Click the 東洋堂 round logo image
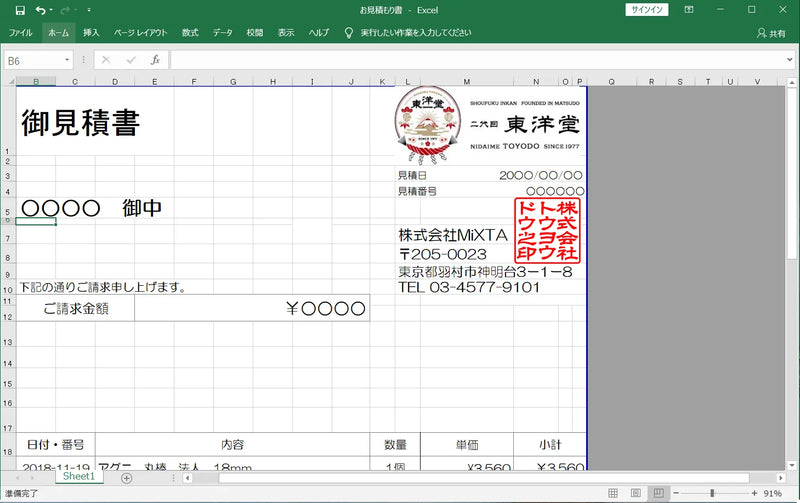800x503 pixels. (428, 125)
